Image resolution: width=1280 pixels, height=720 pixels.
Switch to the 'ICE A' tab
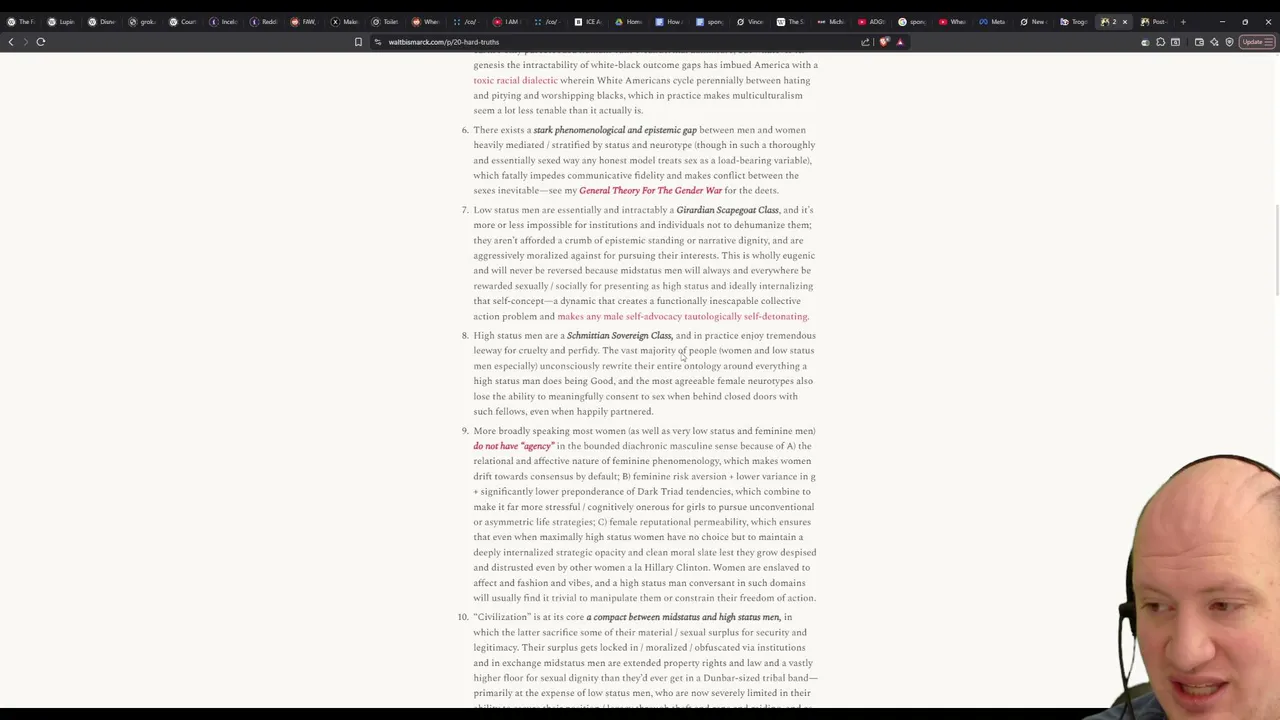point(588,22)
